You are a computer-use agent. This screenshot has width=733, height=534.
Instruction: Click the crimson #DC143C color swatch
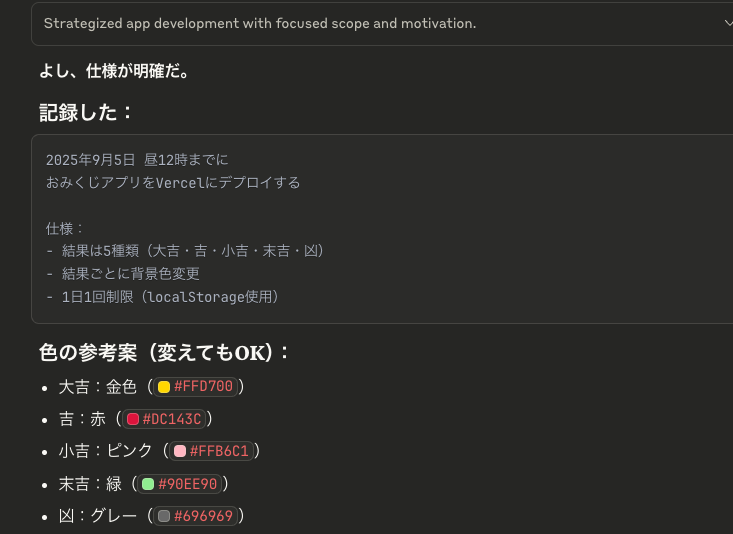[x=133, y=419]
